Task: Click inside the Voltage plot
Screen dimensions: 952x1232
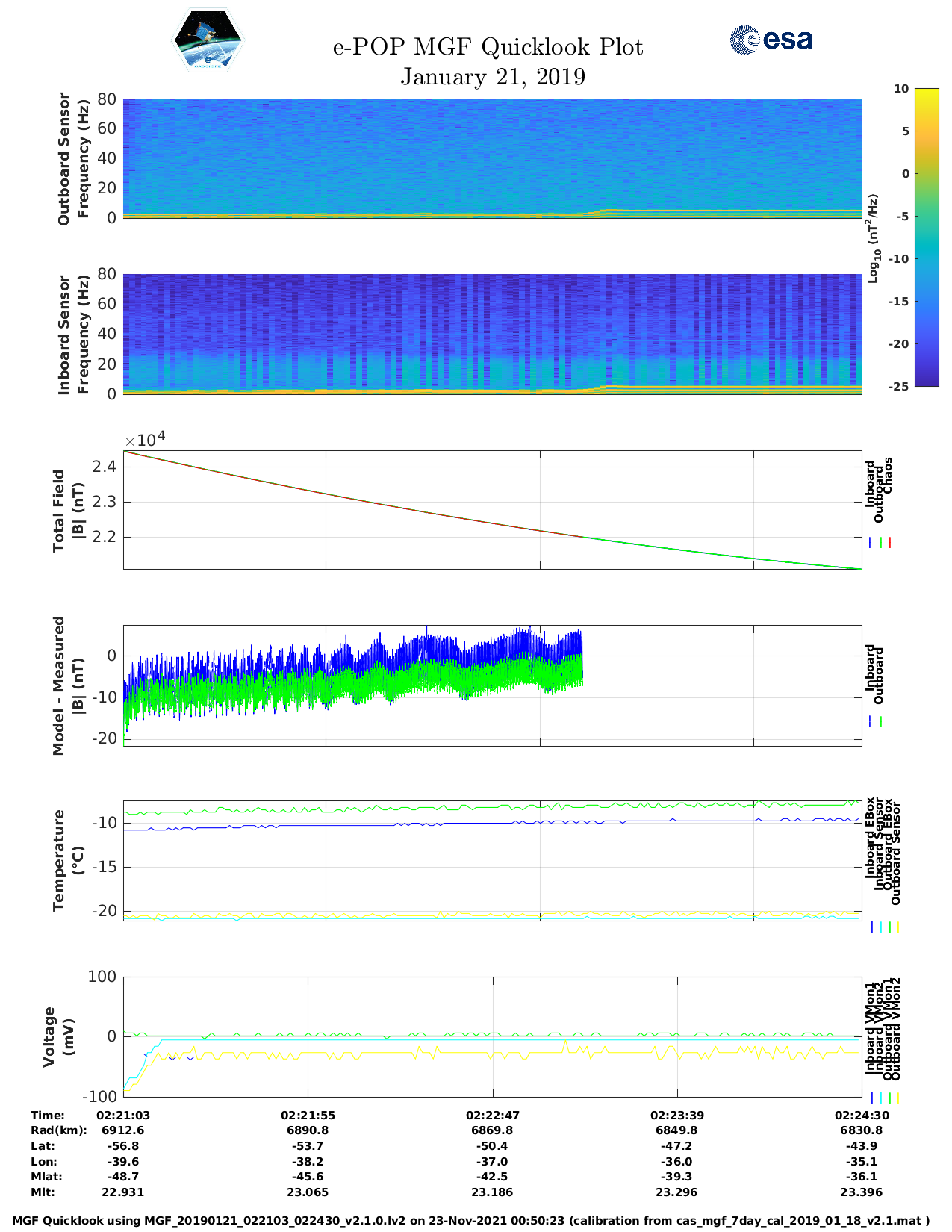Action: (x=492, y=1036)
